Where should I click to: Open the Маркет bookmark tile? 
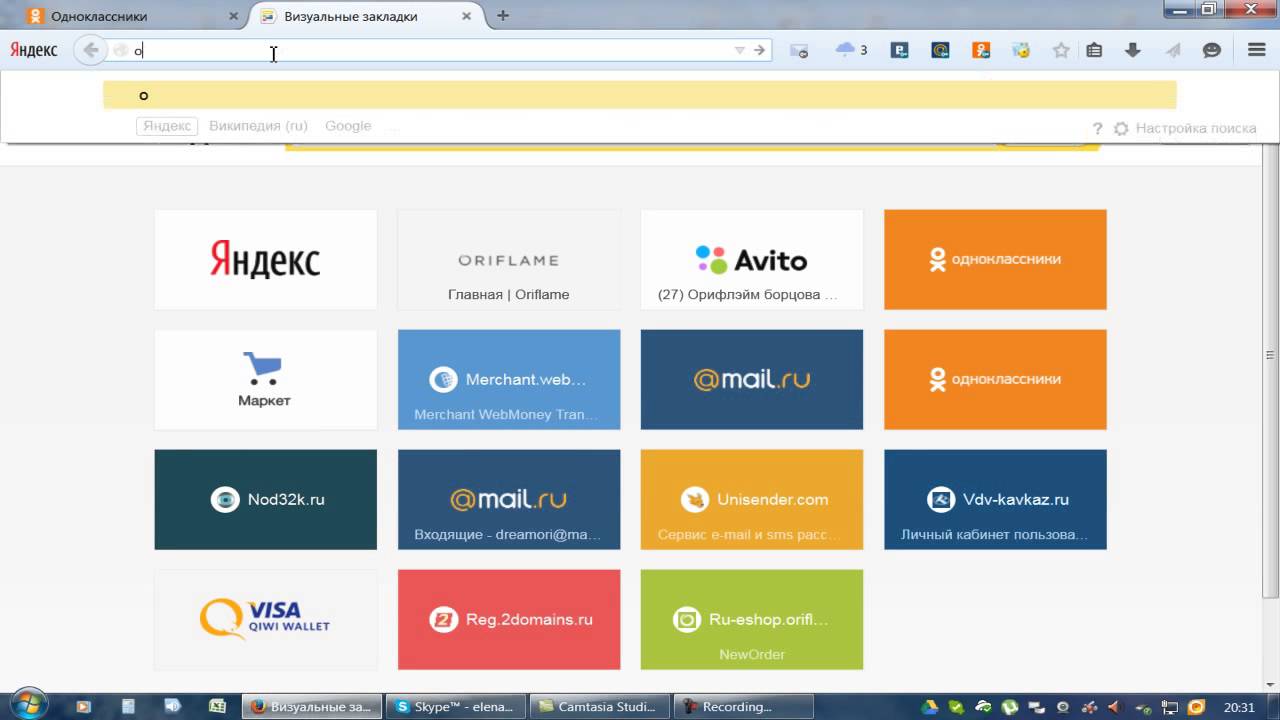(x=265, y=379)
